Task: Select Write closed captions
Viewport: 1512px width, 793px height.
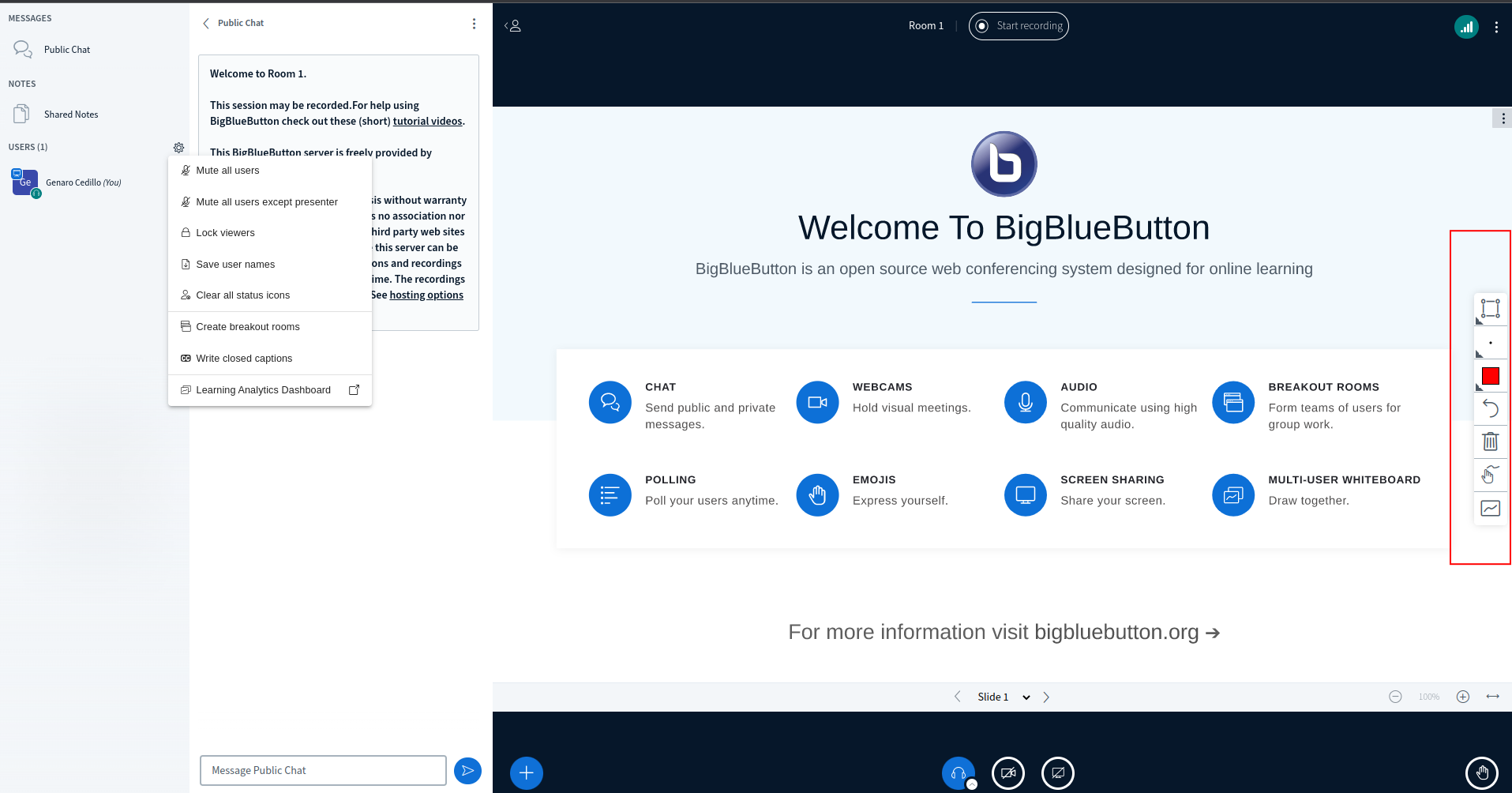Action: coord(270,359)
